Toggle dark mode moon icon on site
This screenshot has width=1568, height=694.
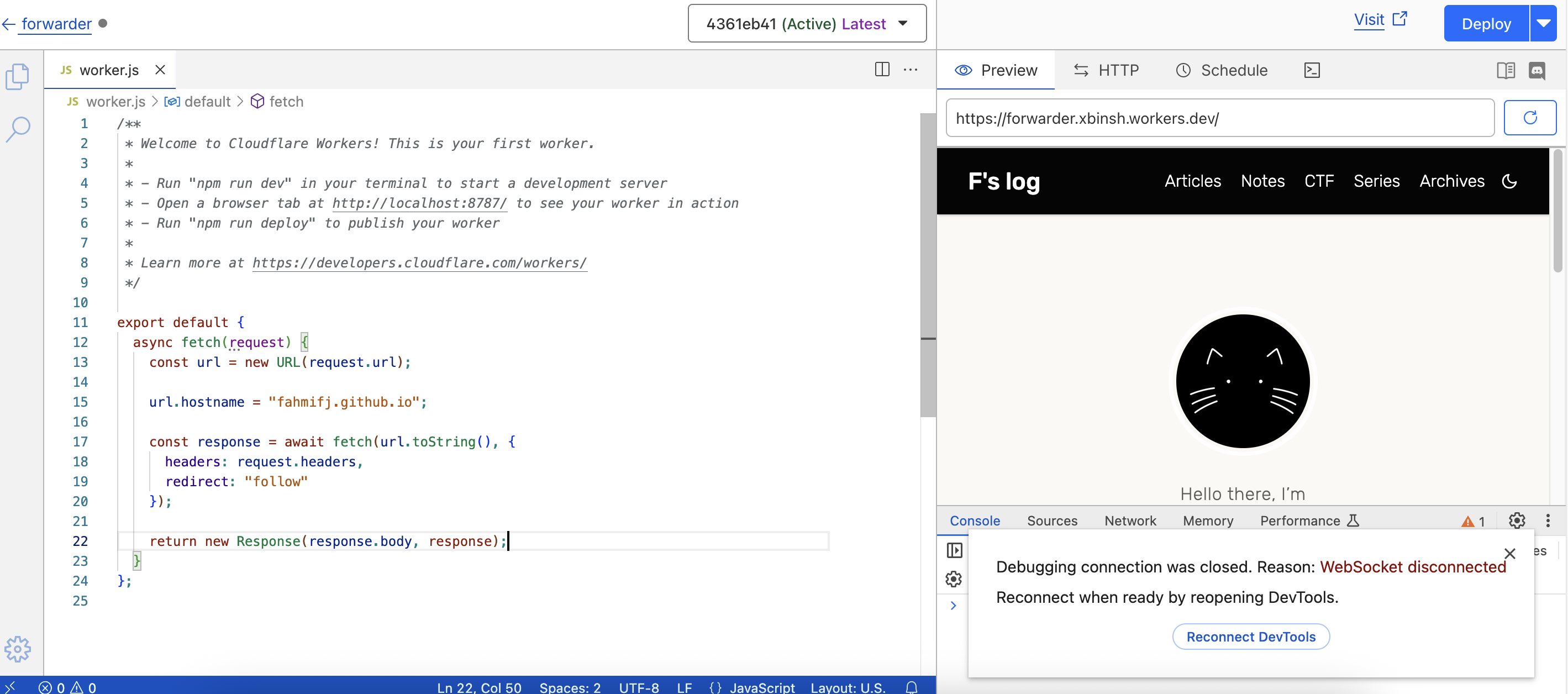pyautogui.click(x=1509, y=181)
